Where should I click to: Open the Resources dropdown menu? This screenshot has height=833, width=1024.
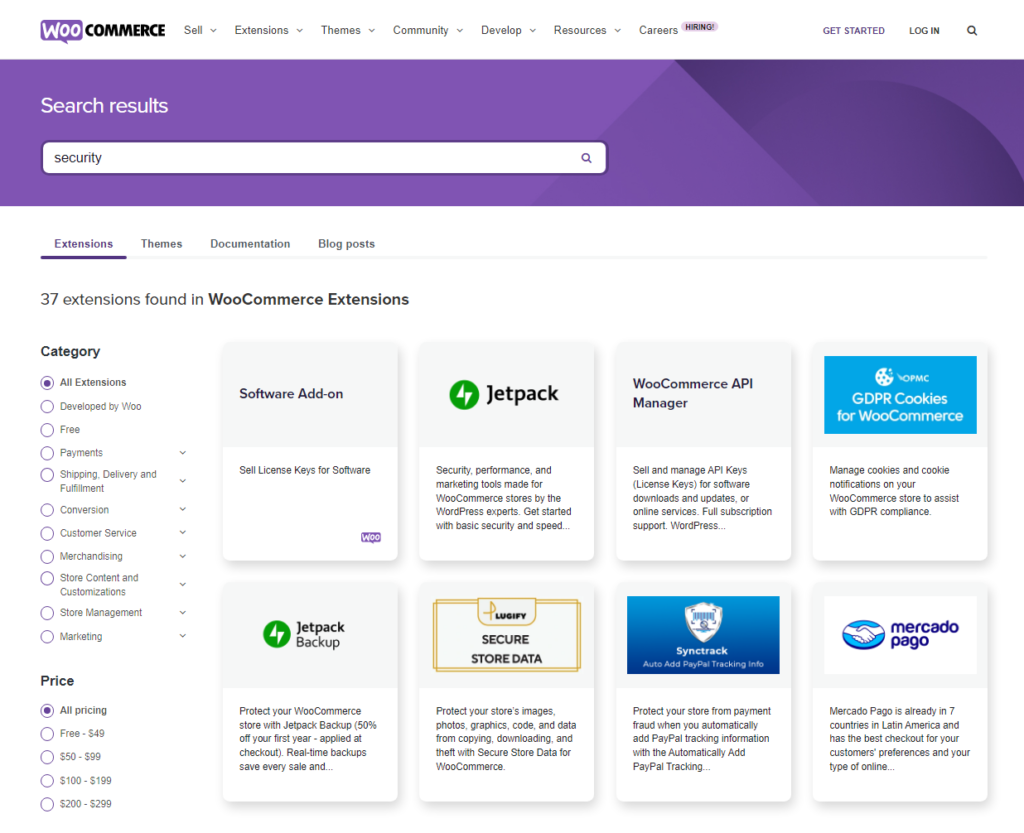587,31
